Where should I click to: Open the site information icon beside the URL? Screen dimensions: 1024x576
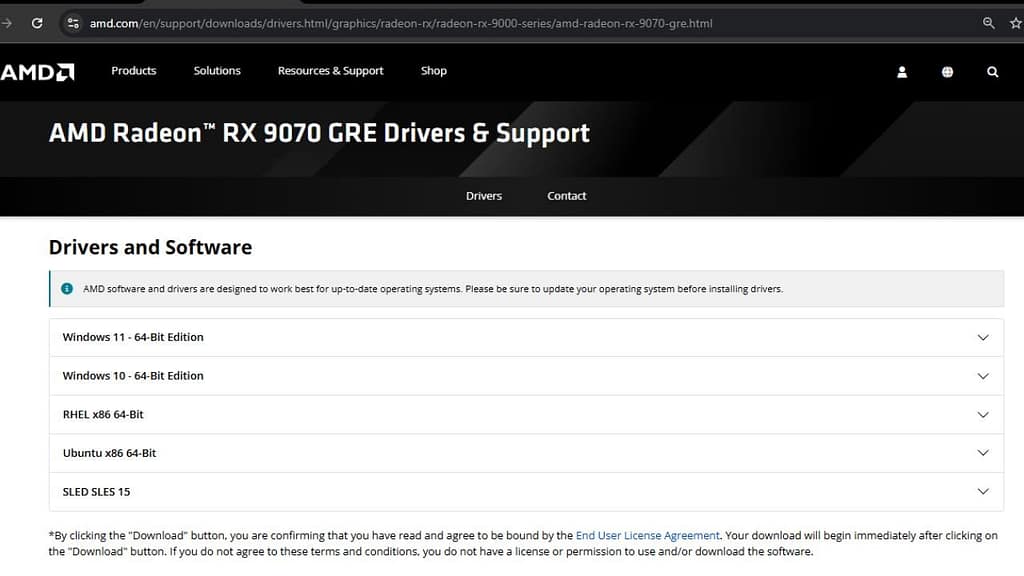click(73, 23)
